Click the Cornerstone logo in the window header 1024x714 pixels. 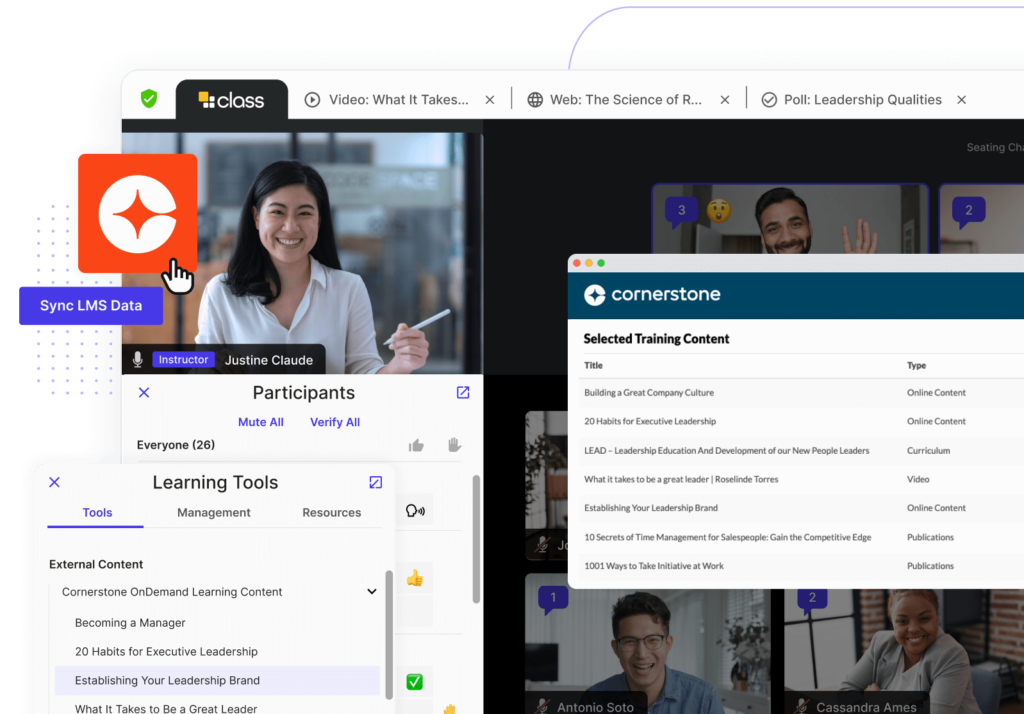click(x=651, y=295)
